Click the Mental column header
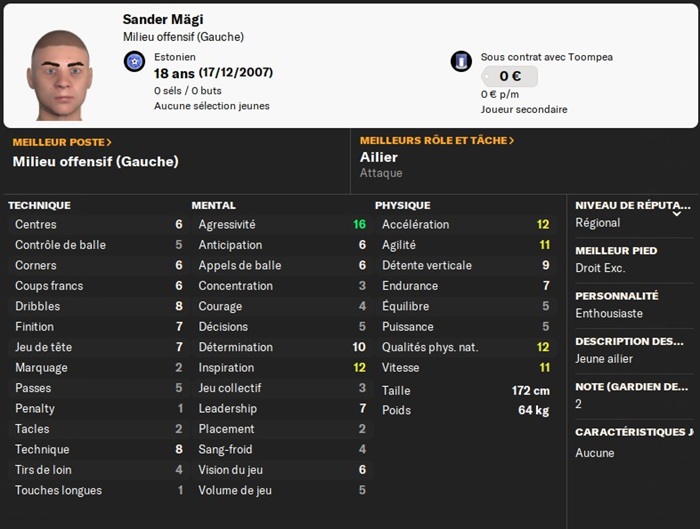This screenshot has height=529, width=700. [x=213, y=205]
